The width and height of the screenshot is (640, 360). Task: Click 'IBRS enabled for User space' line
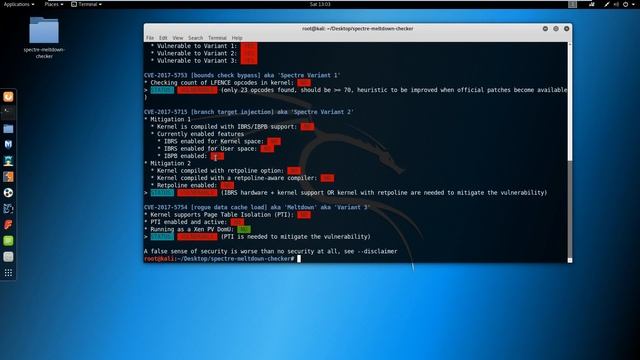tap(216, 149)
